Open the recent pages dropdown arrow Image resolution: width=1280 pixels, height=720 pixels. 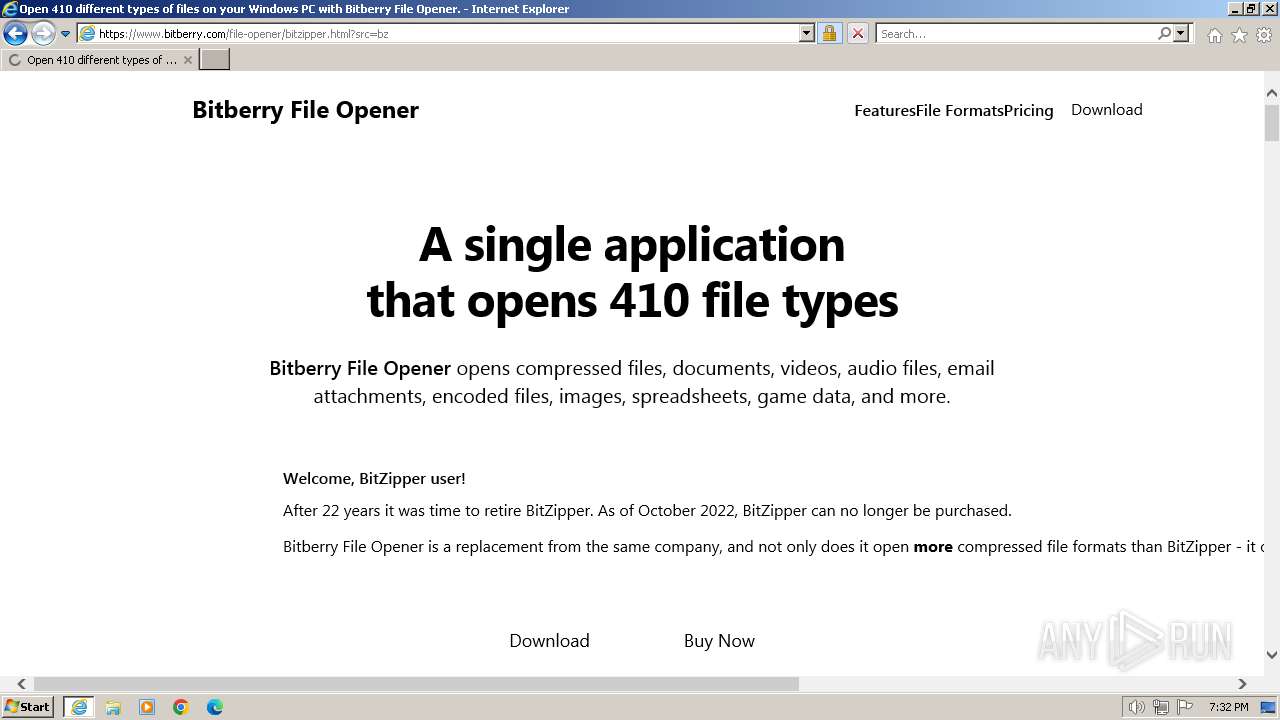[x=66, y=34]
